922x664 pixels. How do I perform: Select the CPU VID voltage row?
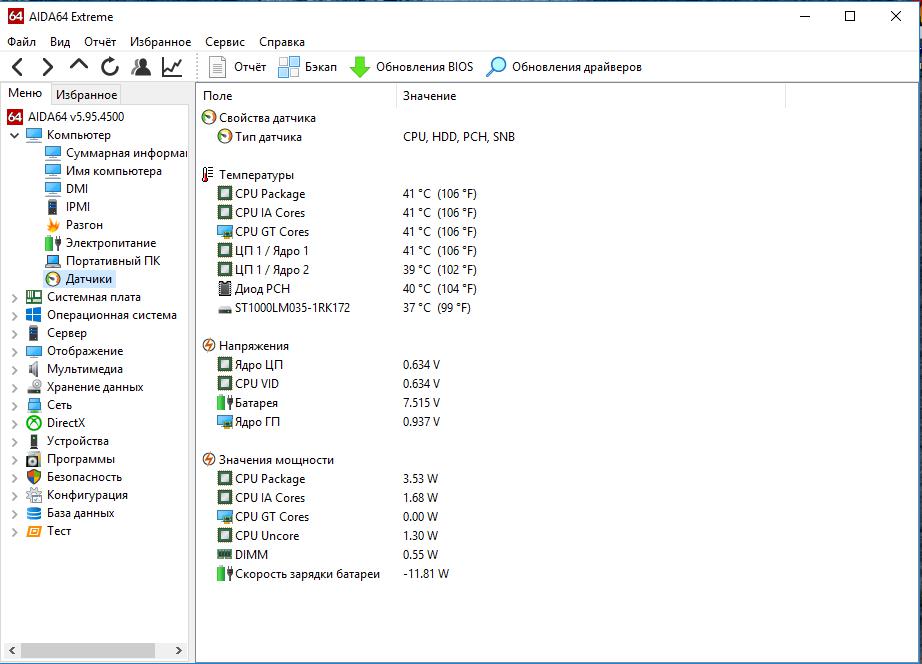coord(329,383)
